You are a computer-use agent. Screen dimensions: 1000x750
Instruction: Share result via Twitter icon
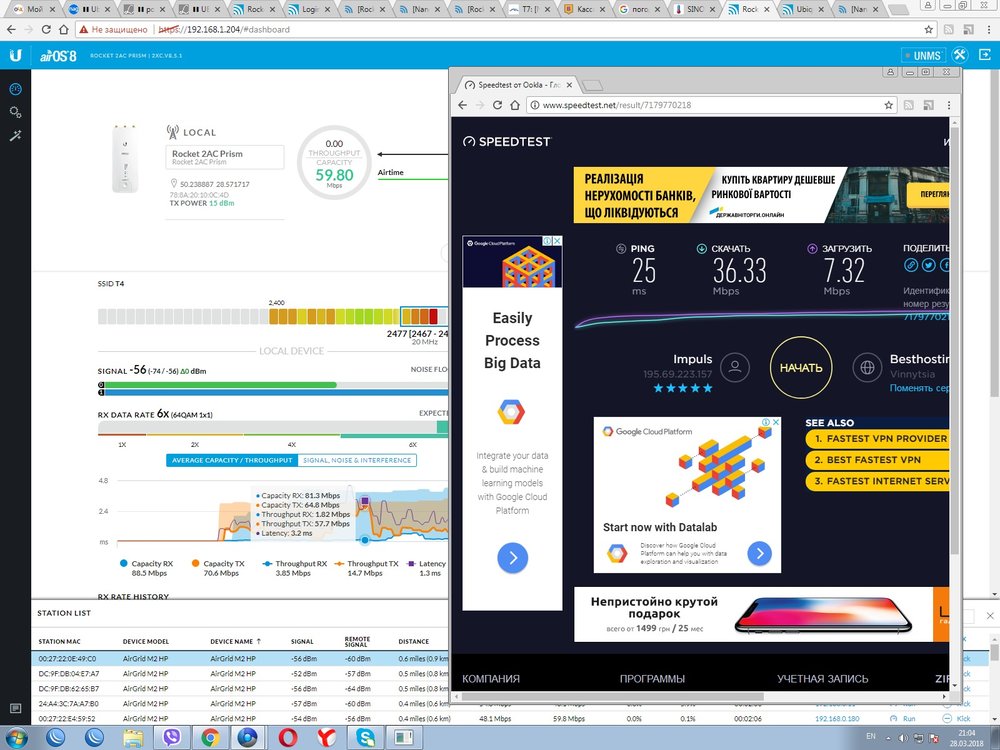pyautogui.click(x=928, y=265)
